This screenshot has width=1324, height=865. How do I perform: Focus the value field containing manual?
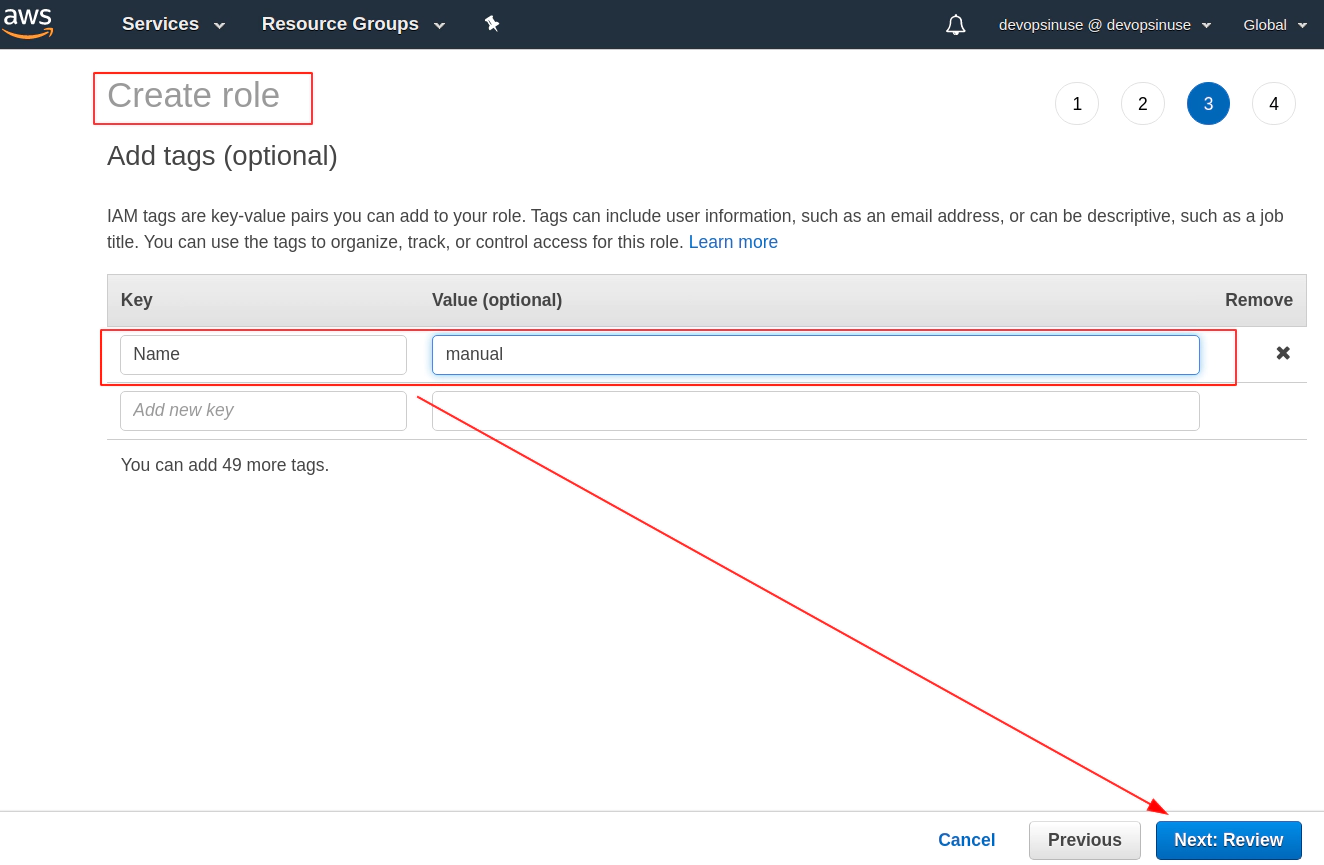816,355
